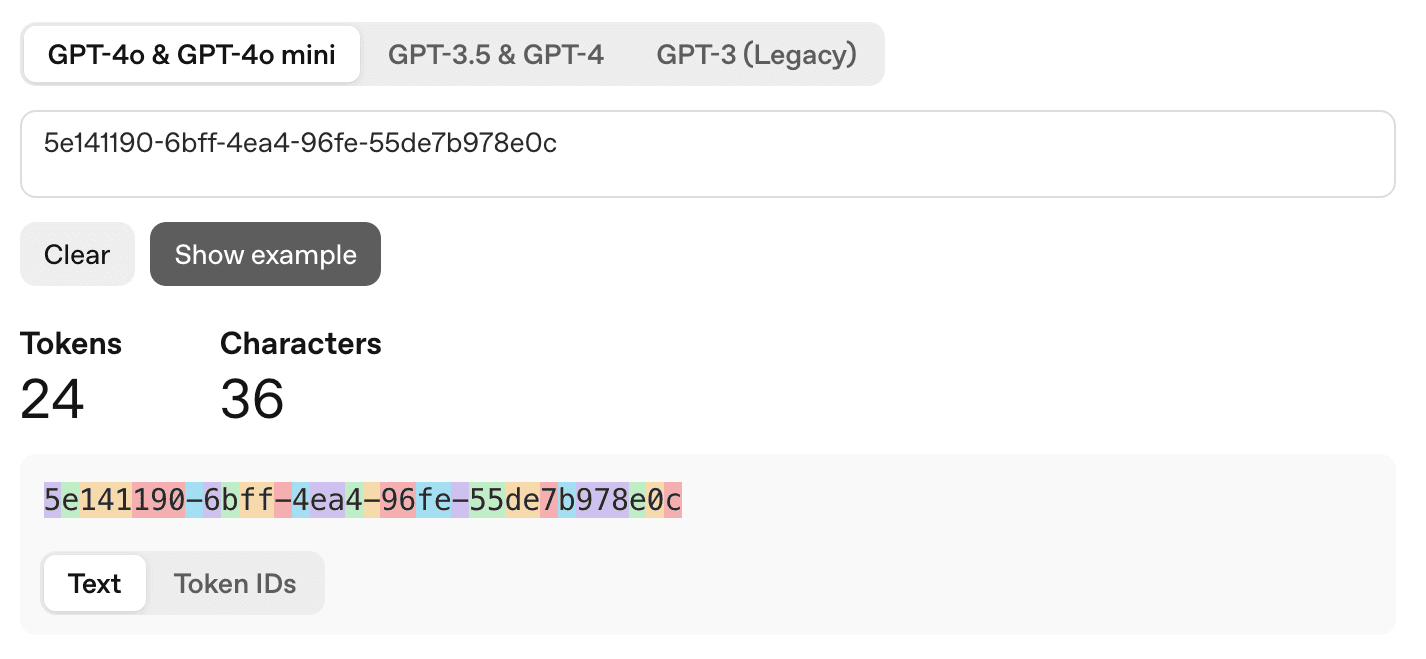
Task: Click the Characters count value 36
Action: (253, 398)
